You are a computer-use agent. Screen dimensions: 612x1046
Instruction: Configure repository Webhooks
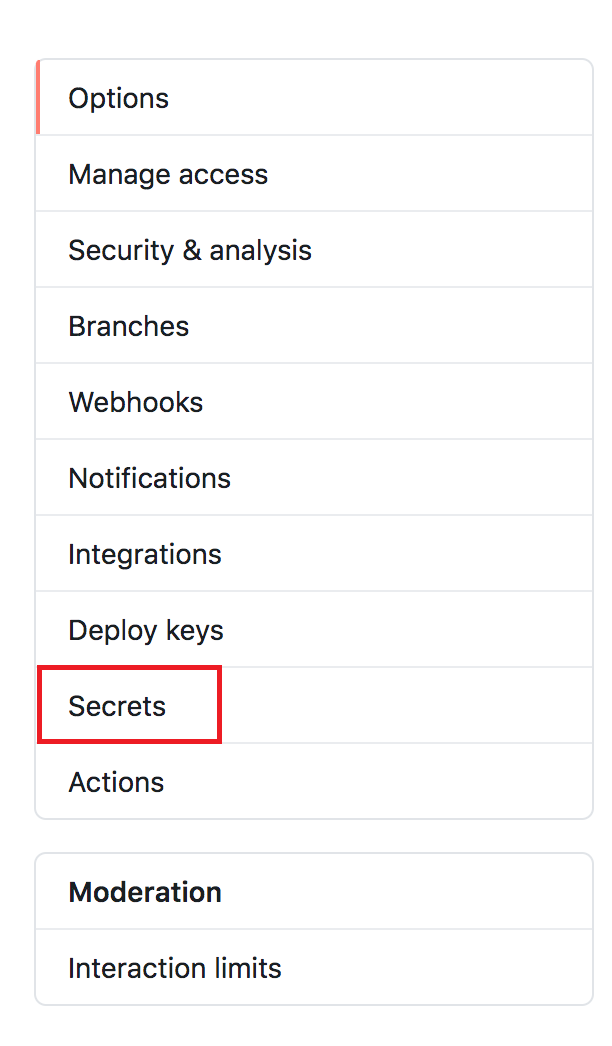tap(136, 402)
